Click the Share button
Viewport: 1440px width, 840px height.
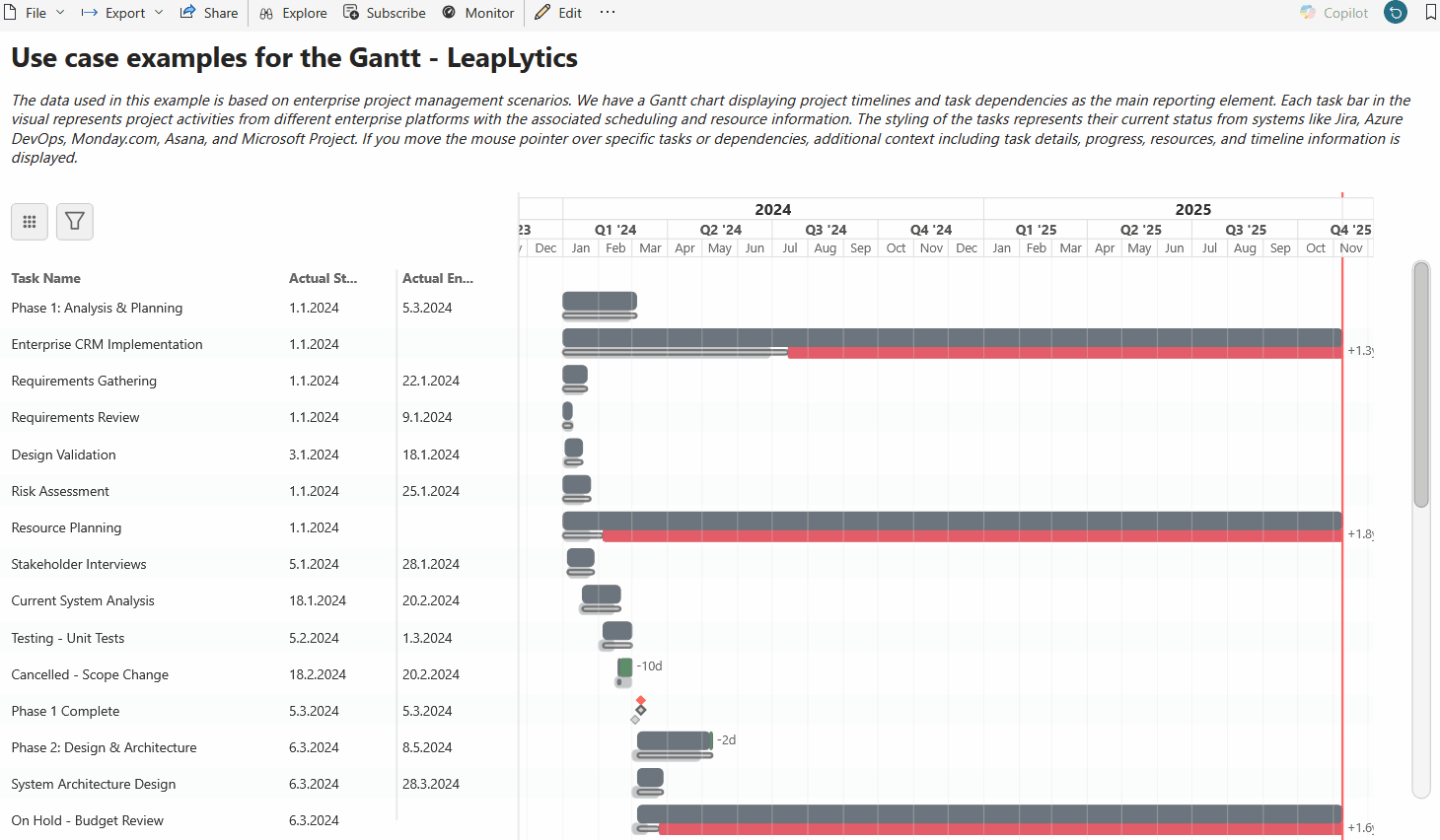click(209, 13)
